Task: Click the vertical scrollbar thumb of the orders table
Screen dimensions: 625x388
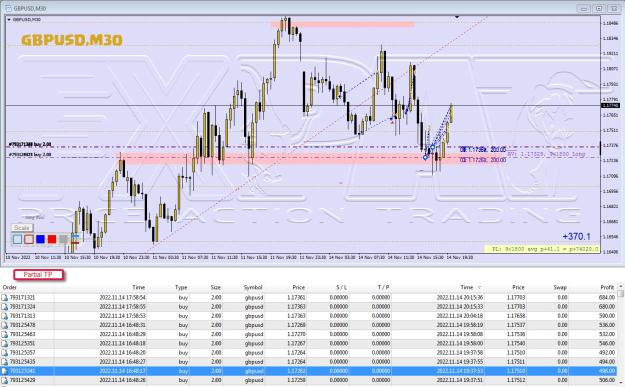Action: click(x=621, y=294)
